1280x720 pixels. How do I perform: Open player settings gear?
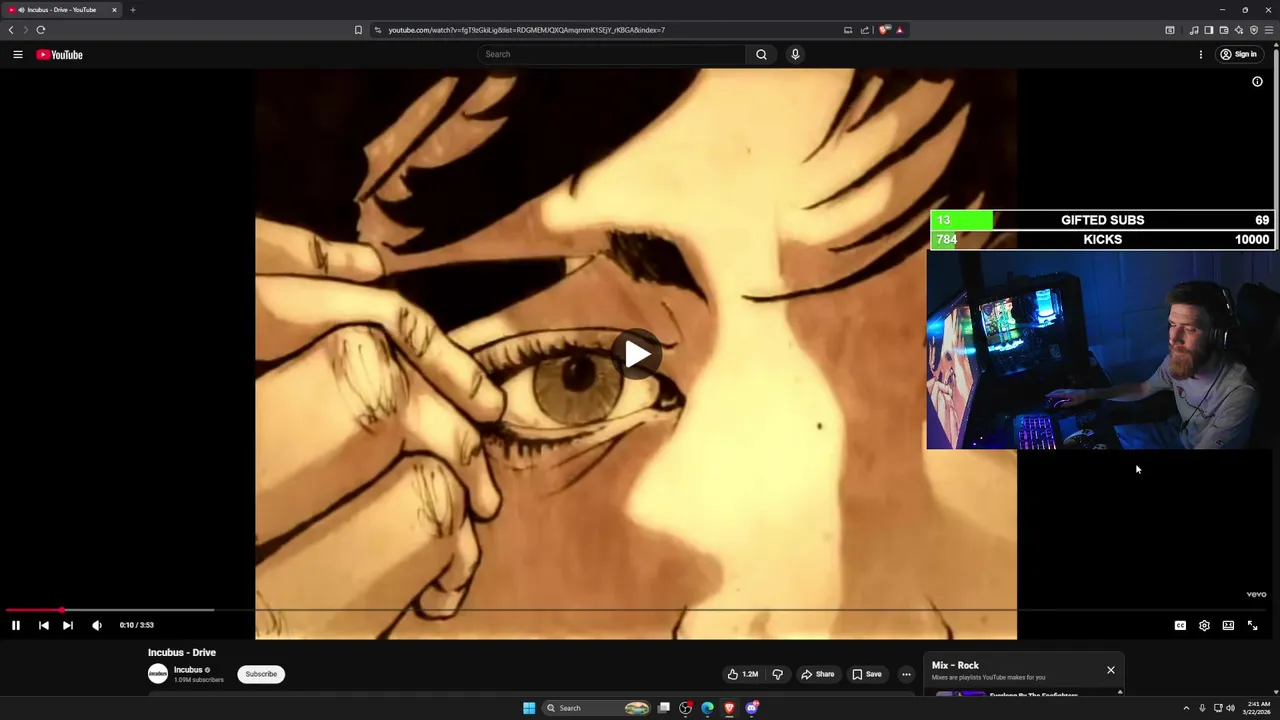point(1204,625)
